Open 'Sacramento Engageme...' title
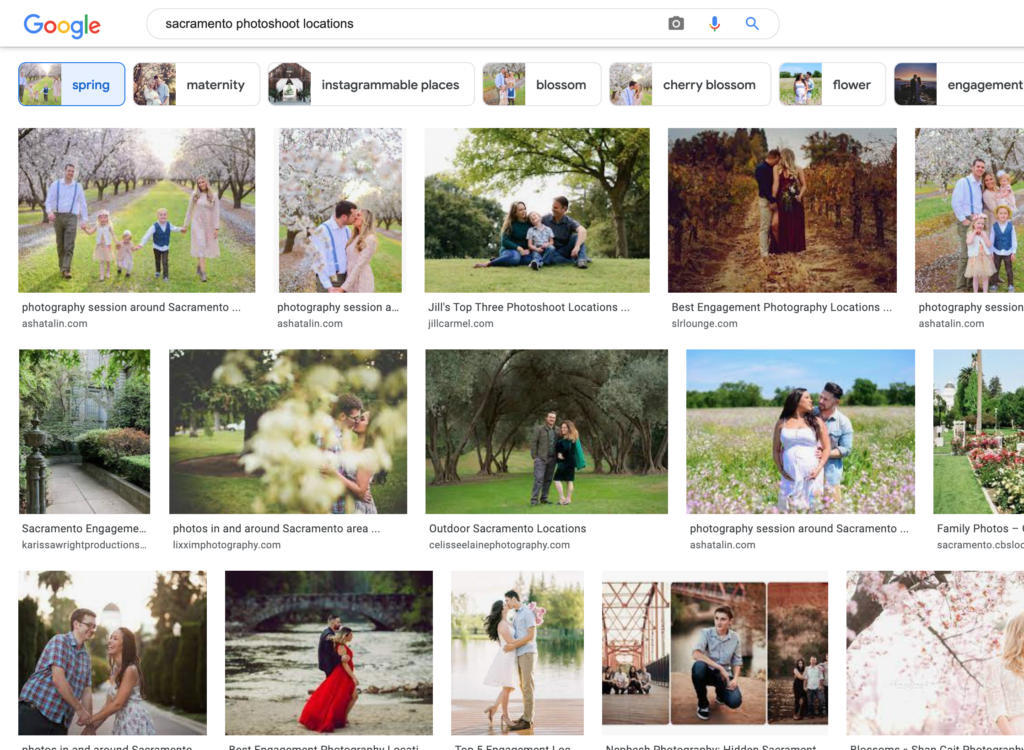The width and height of the screenshot is (1024, 750). (84, 529)
